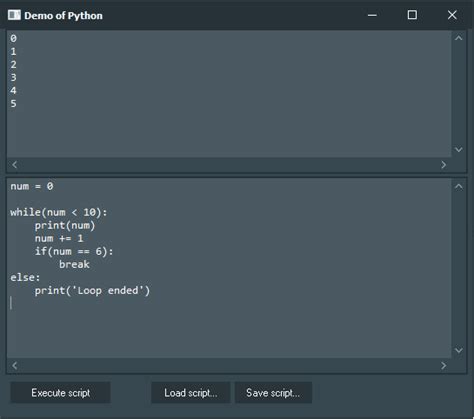This screenshot has width=474, height=419.
Task: Click output line showing 3
Action: (13, 77)
